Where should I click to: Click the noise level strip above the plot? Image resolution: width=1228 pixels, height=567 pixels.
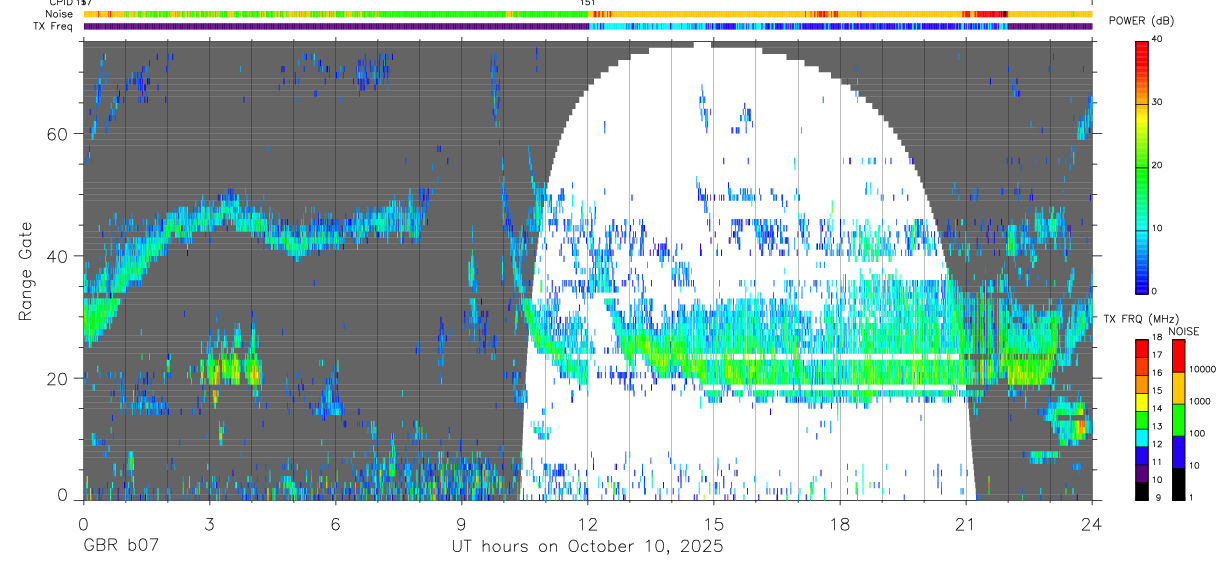coord(587,14)
